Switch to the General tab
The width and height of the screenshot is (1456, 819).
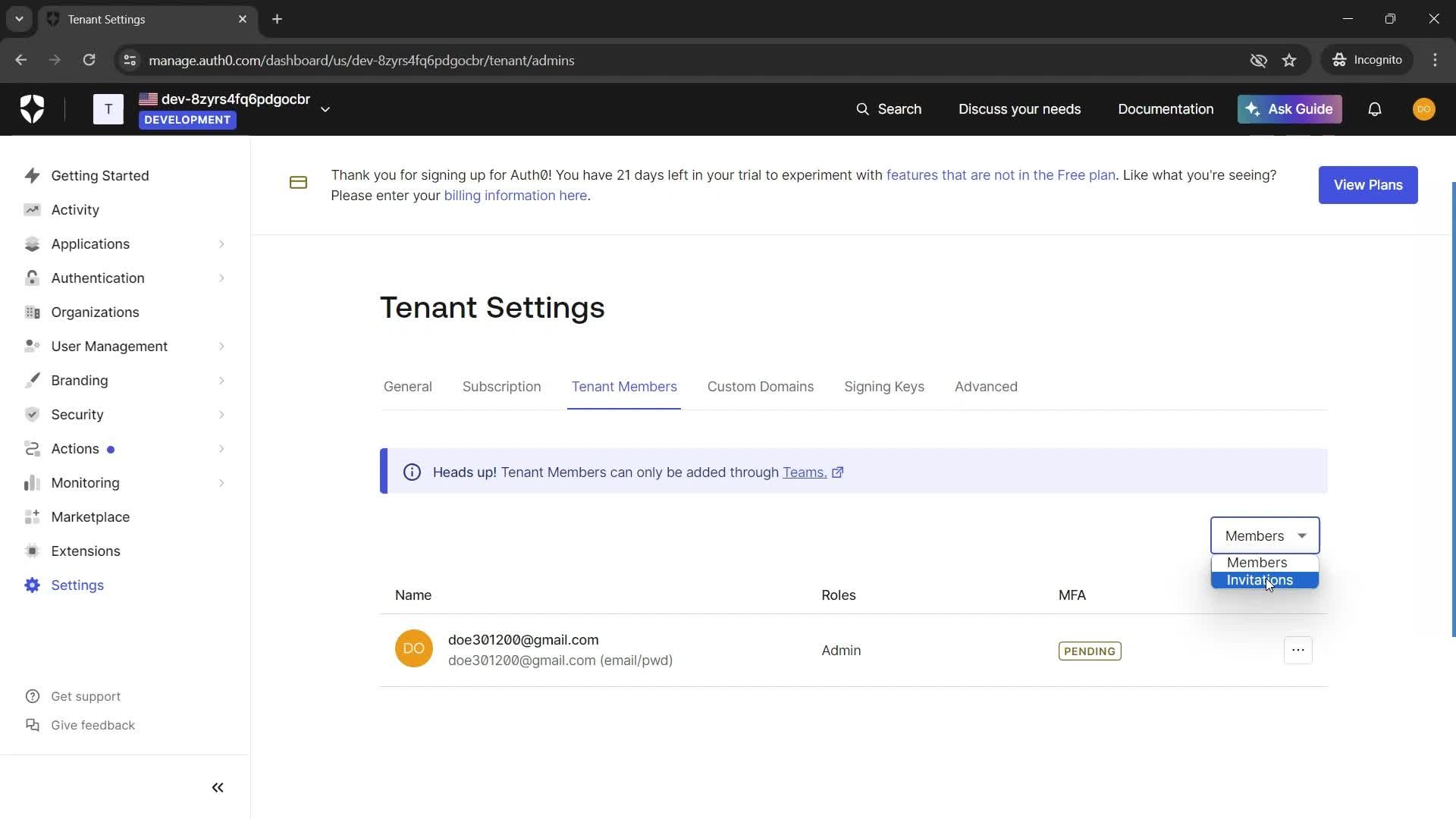tap(407, 387)
